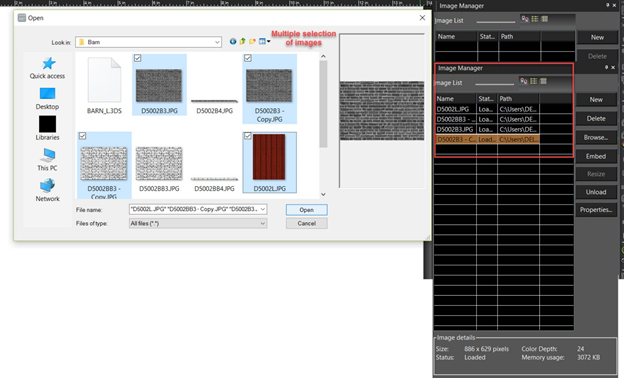Uncheck the checkbox on D5002L.JPG red thumbnail

pyautogui.click(x=248, y=136)
